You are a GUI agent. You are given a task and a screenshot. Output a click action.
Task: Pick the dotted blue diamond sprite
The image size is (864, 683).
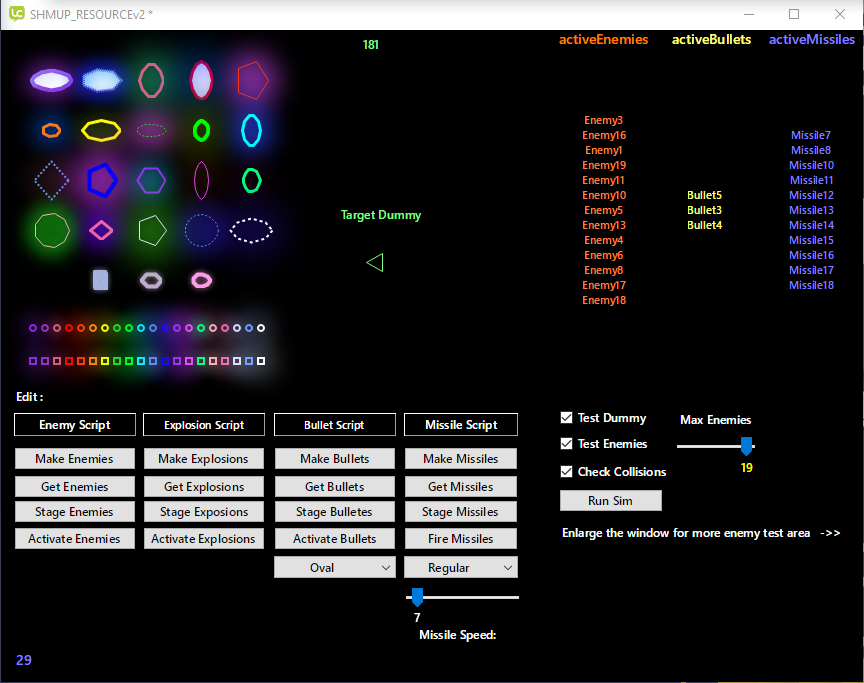tap(51, 180)
